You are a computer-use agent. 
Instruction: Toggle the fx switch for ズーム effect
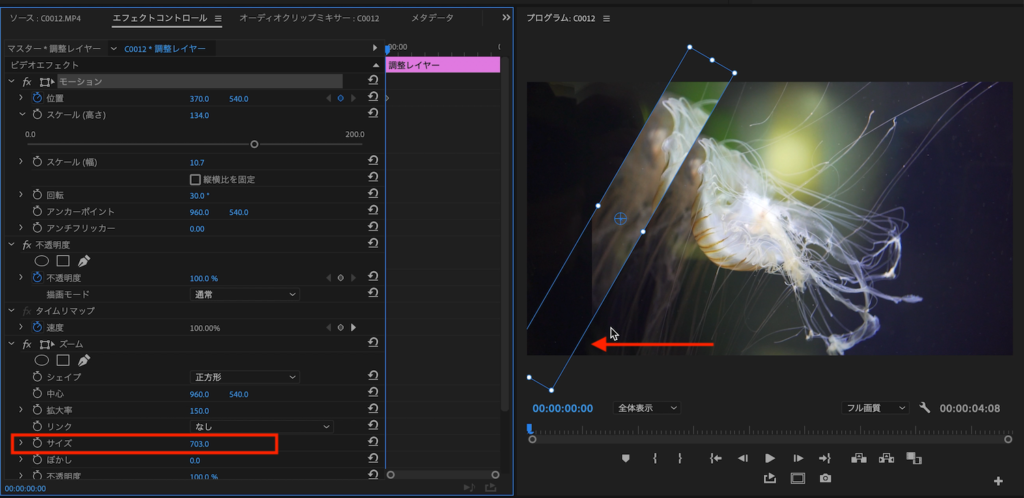(27, 344)
